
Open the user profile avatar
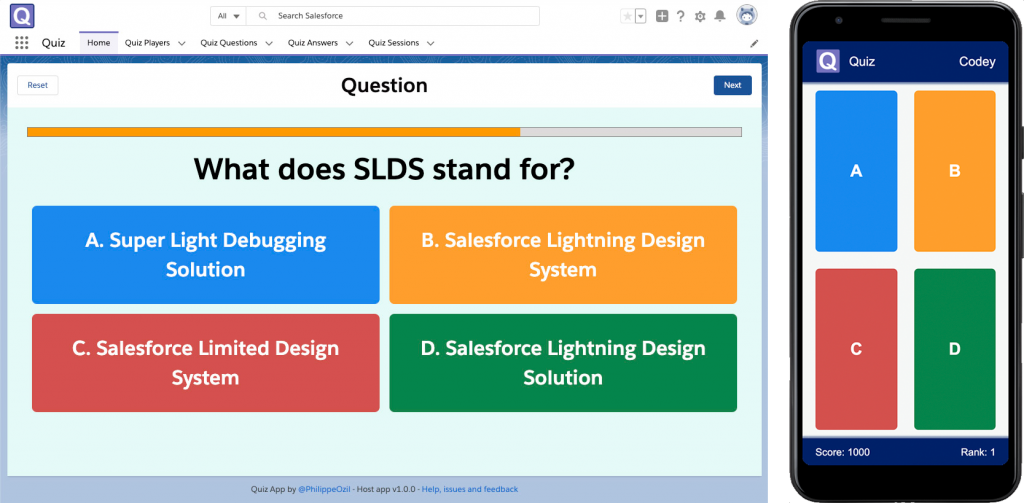[x=747, y=16]
